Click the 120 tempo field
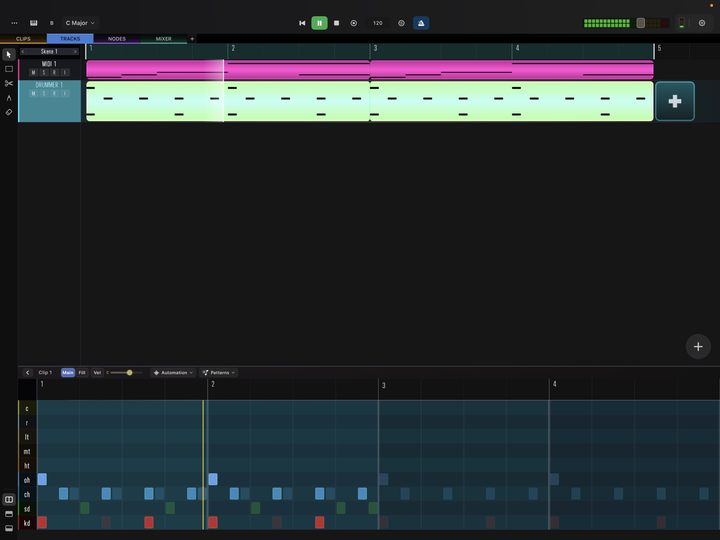The width and height of the screenshot is (720, 540). coord(378,23)
